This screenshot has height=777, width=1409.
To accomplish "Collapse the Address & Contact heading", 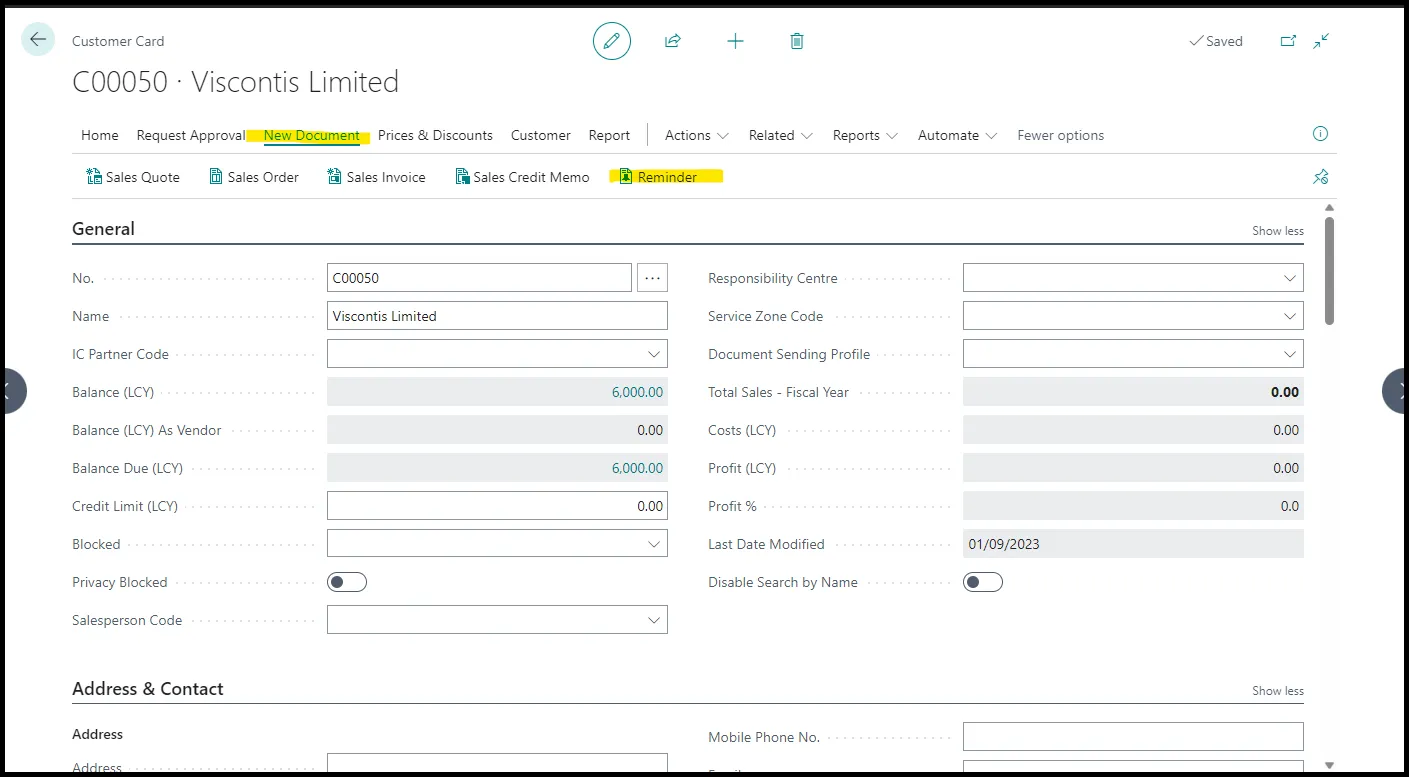I will (148, 688).
